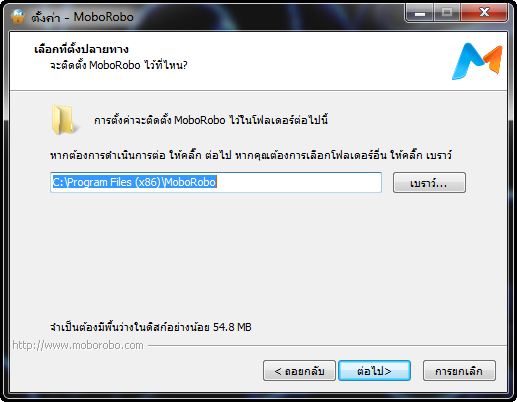Go back with the < ถอยกลับ button
The width and height of the screenshot is (517, 402).
[x=299, y=370]
